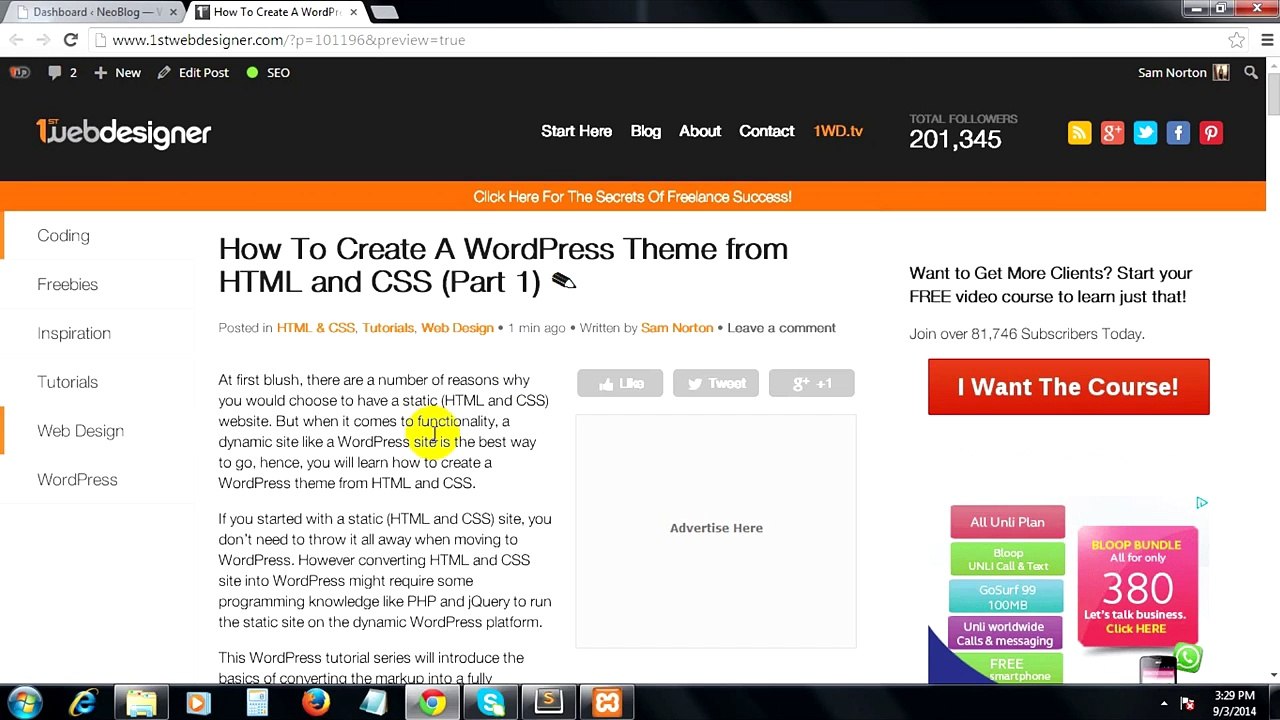Screen dimensions: 1280x720
Task: Open the Contact menu item
Action: [x=766, y=131]
